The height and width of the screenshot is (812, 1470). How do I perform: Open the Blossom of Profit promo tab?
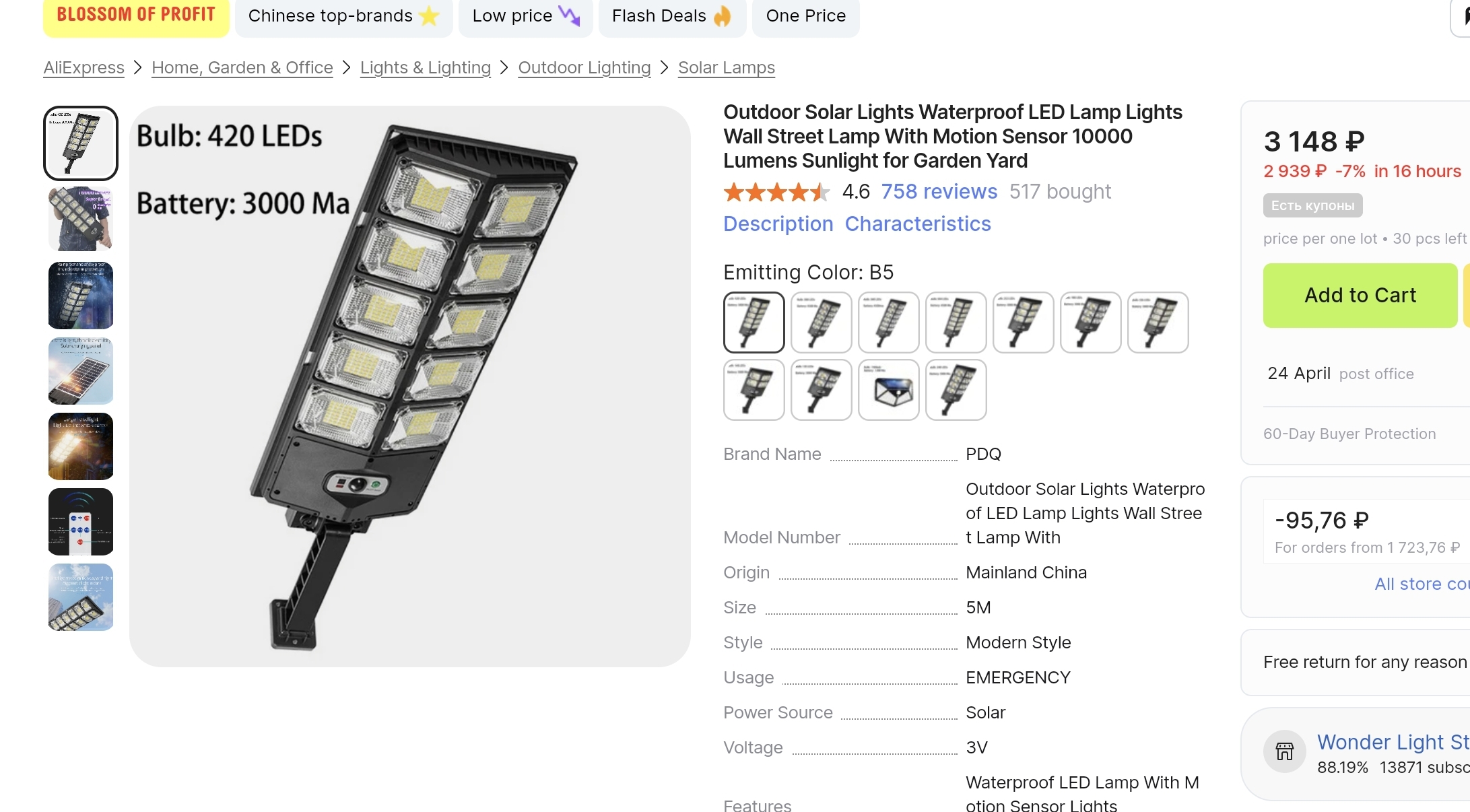136,15
